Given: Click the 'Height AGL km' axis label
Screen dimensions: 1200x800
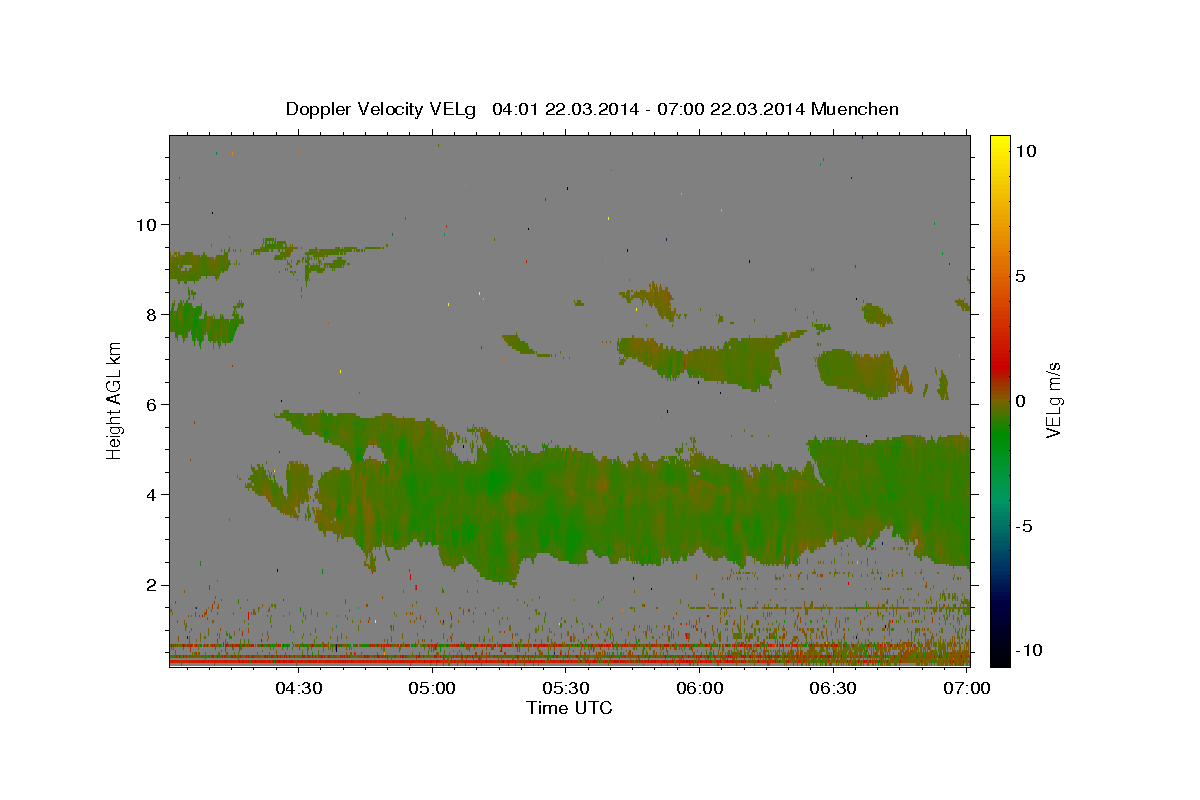Looking at the screenshot, I should click(x=115, y=400).
